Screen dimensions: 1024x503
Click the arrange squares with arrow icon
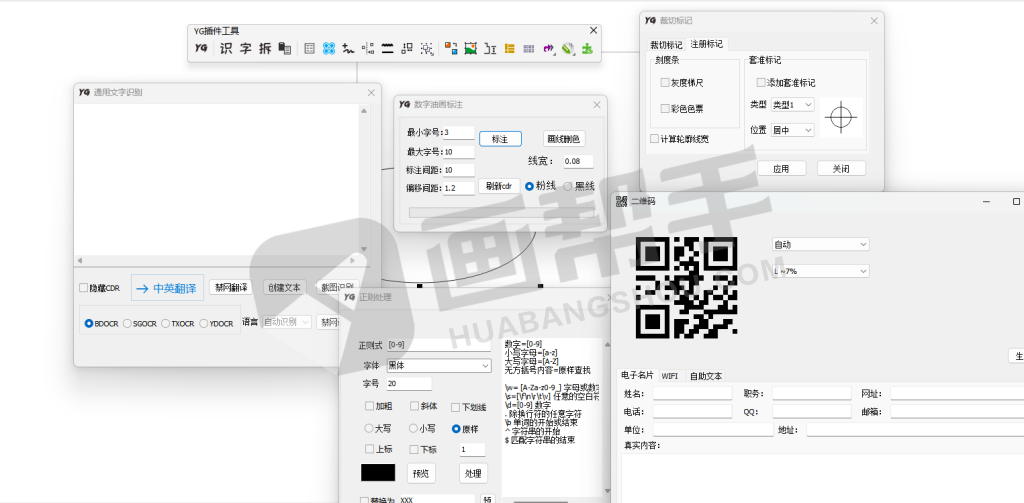408,48
